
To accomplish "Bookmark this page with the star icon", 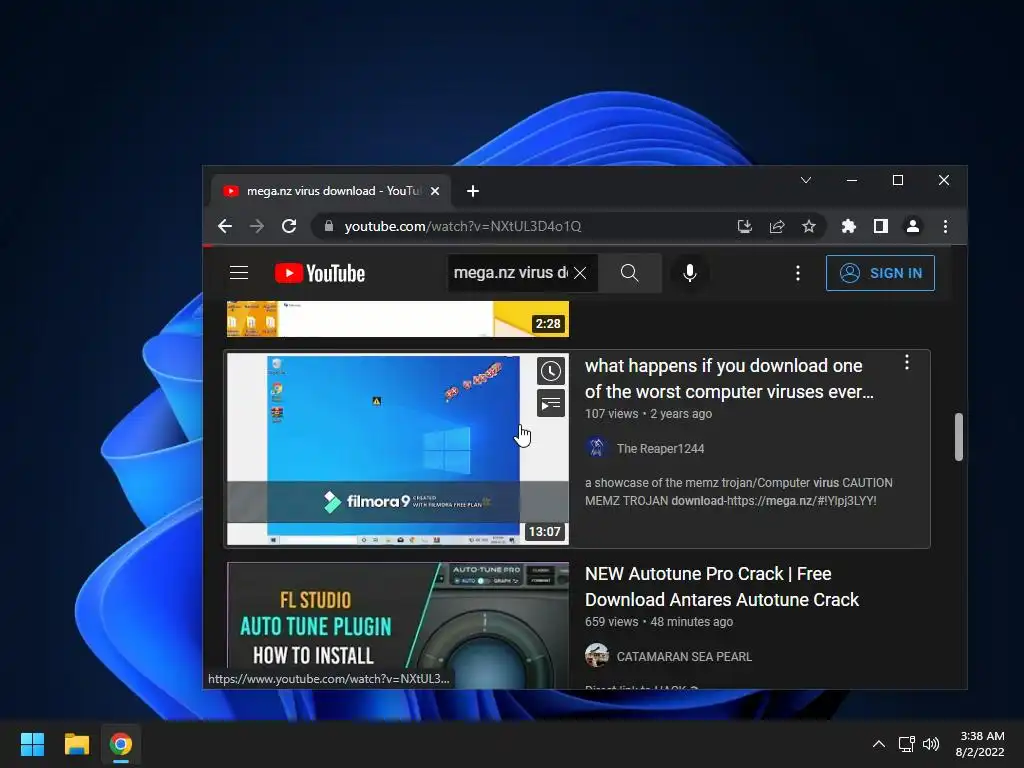I will point(808,226).
